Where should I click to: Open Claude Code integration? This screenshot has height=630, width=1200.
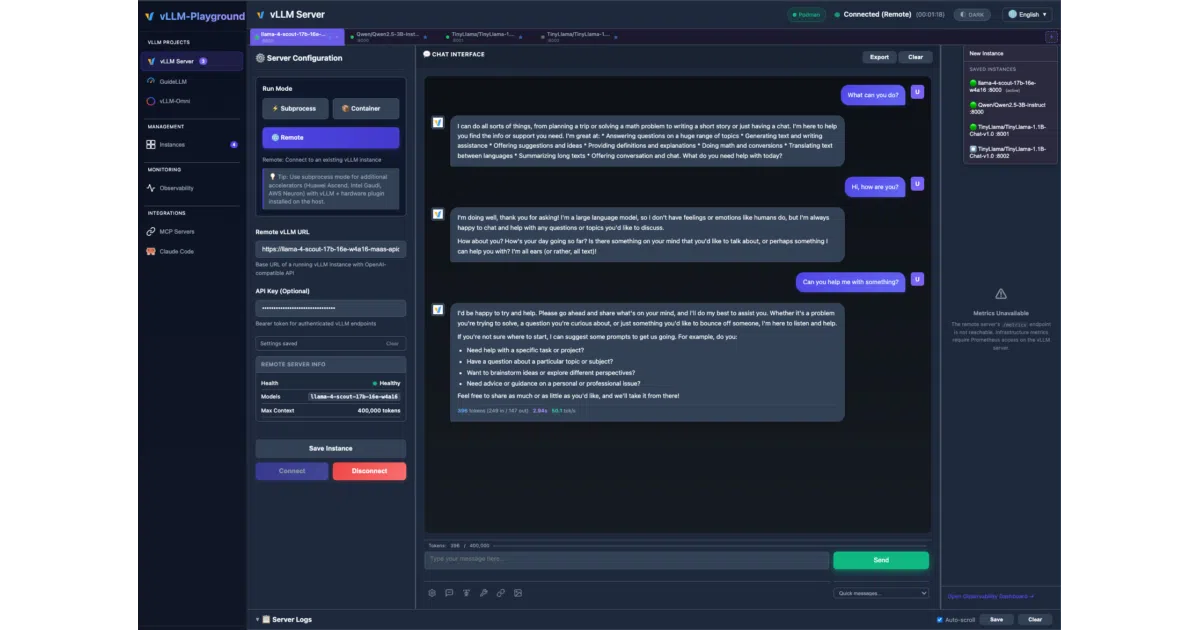click(x=191, y=251)
